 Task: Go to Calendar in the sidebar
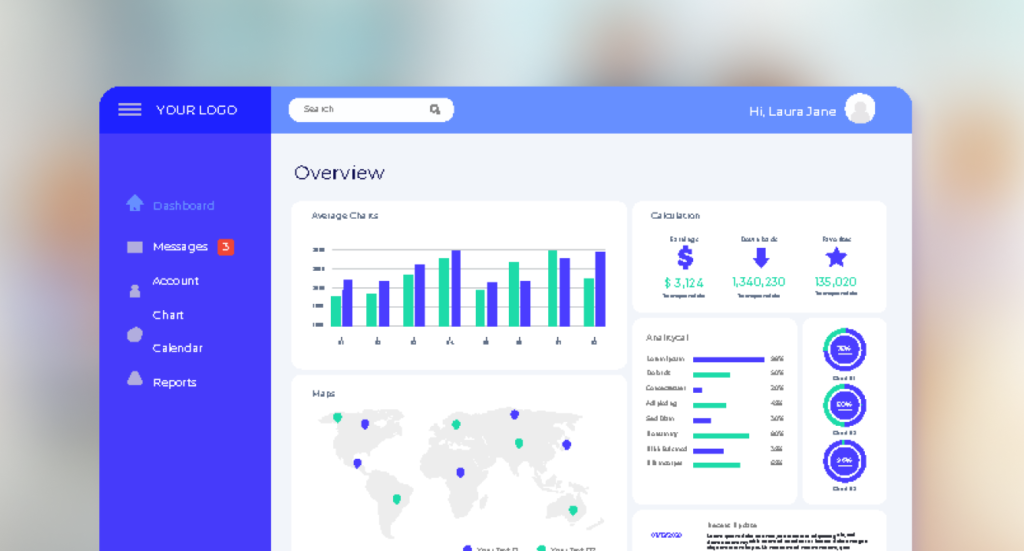(x=177, y=348)
